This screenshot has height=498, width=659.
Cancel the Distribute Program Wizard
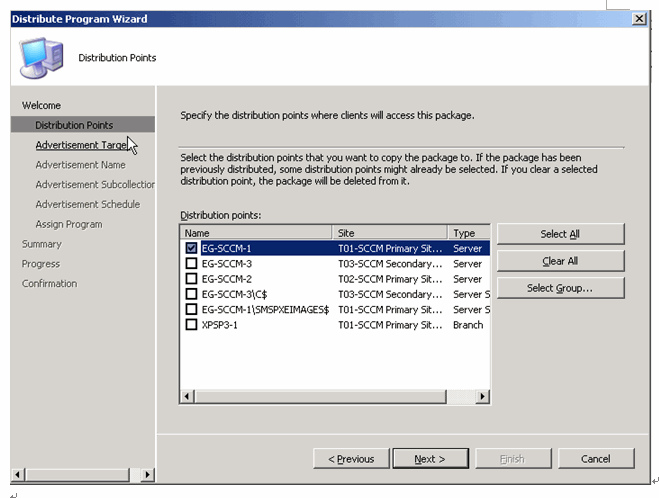click(596, 458)
